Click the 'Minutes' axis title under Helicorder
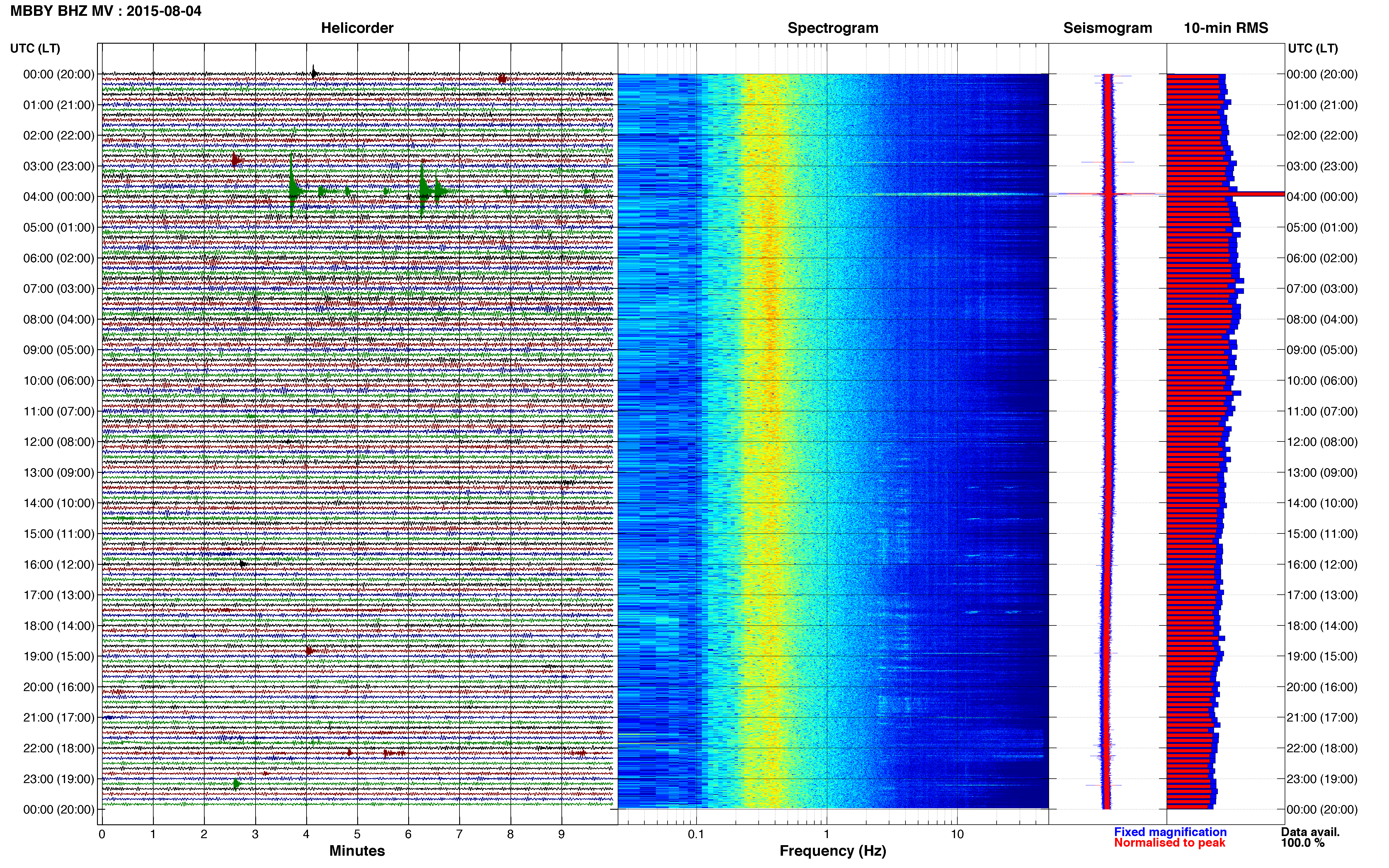Viewport: 1389px width, 868px height. pyautogui.click(x=357, y=851)
